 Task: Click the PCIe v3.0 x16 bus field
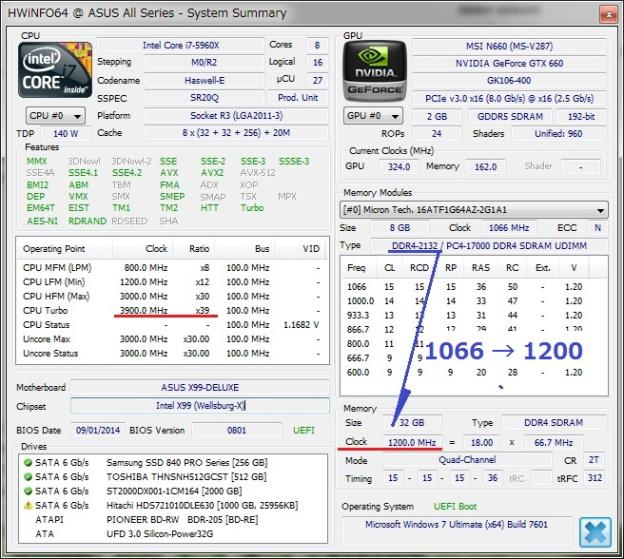point(509,98)
